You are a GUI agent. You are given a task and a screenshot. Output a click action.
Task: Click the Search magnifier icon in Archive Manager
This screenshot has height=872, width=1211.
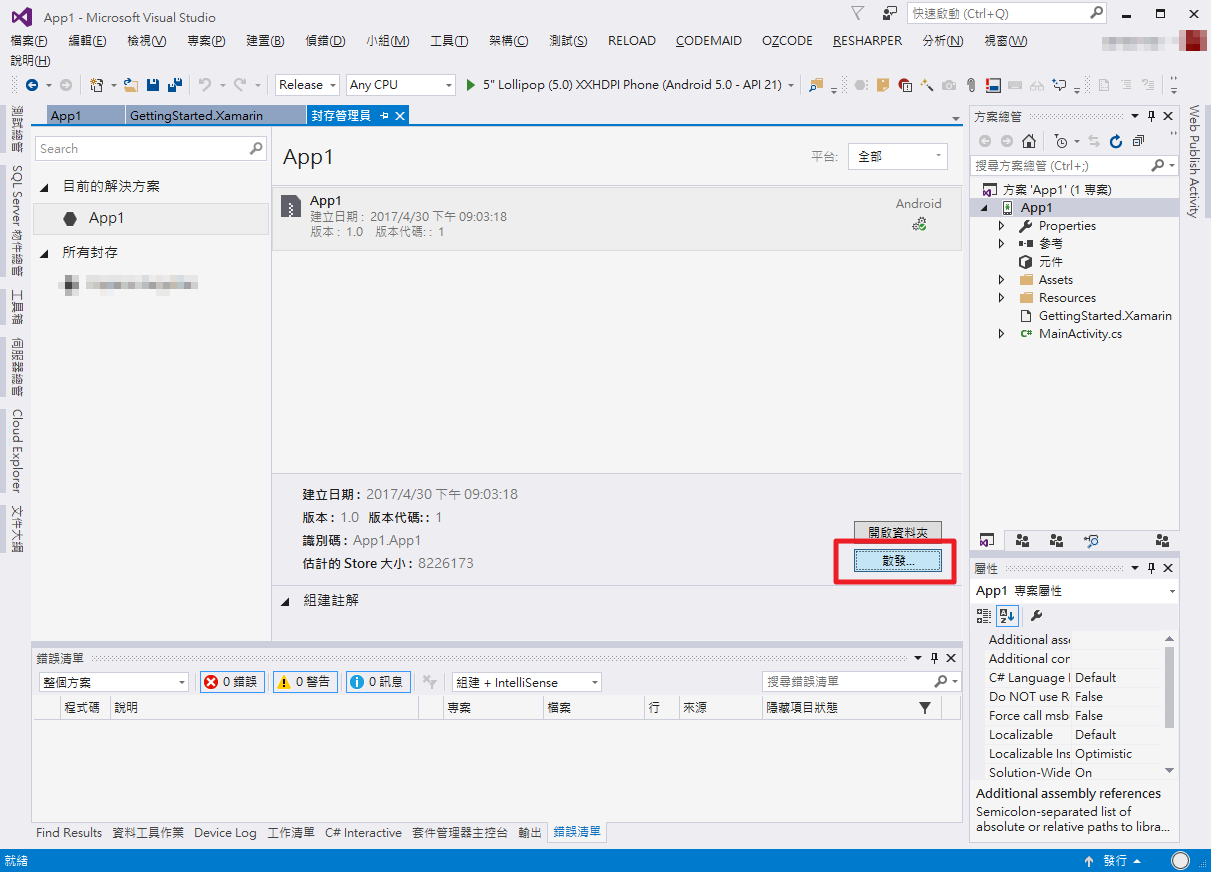[x=256, y=149]
